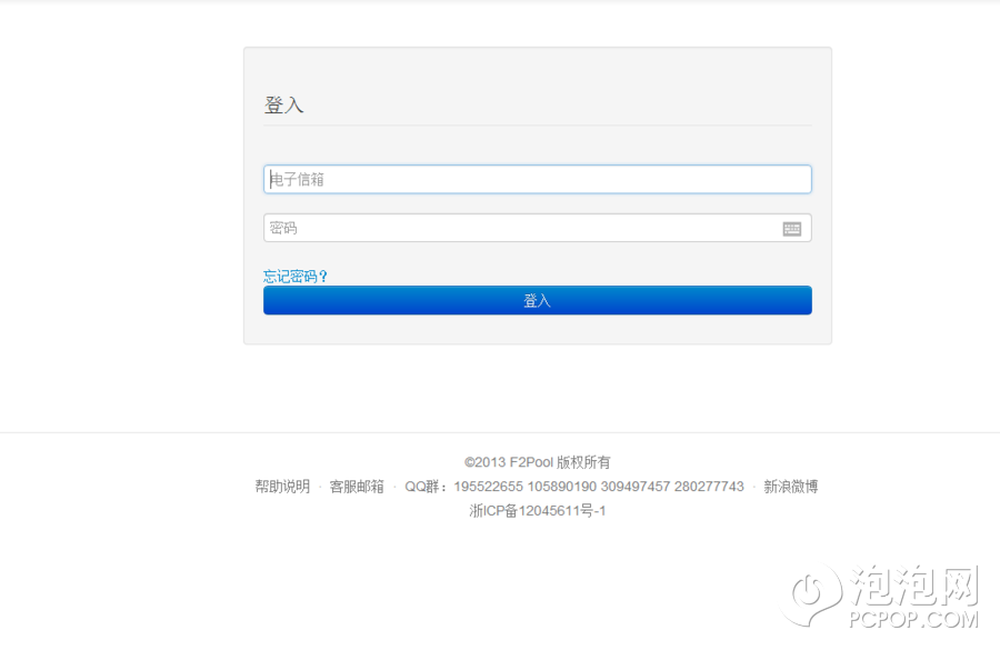The height and width of the screenshot is (650, 1000).
Task: Visit the 新浪微博 link in footer
Action: point(791,487)
